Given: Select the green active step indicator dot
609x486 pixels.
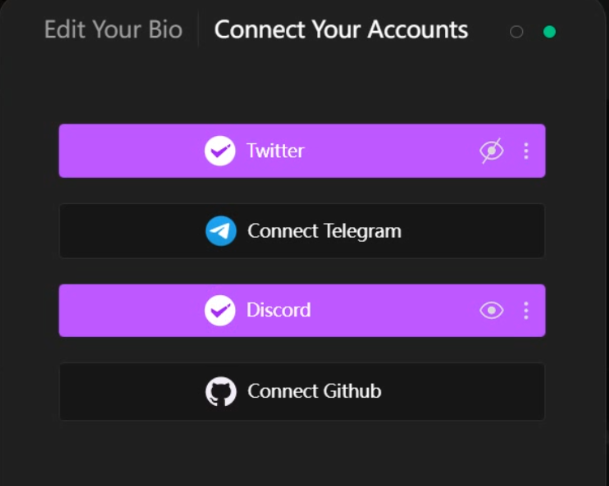Looking at the screenshot, I should pyautogui.click(x=549, y=32).
